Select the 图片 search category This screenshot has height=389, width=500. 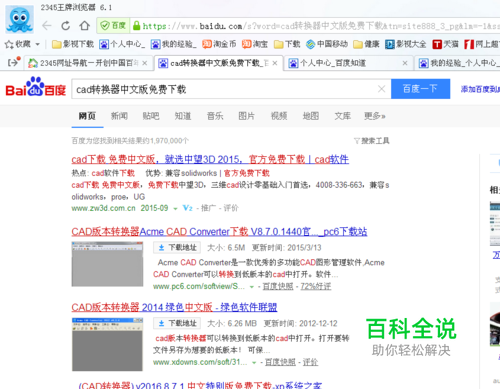point(247,116)
